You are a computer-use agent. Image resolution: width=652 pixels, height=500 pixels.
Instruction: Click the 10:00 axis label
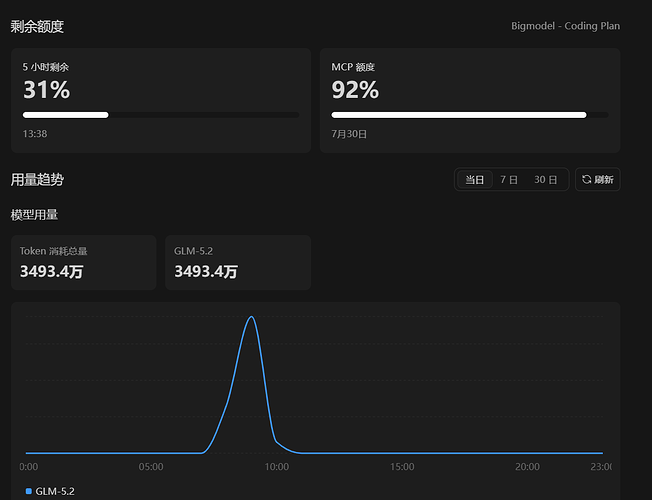tap(277, 467)
